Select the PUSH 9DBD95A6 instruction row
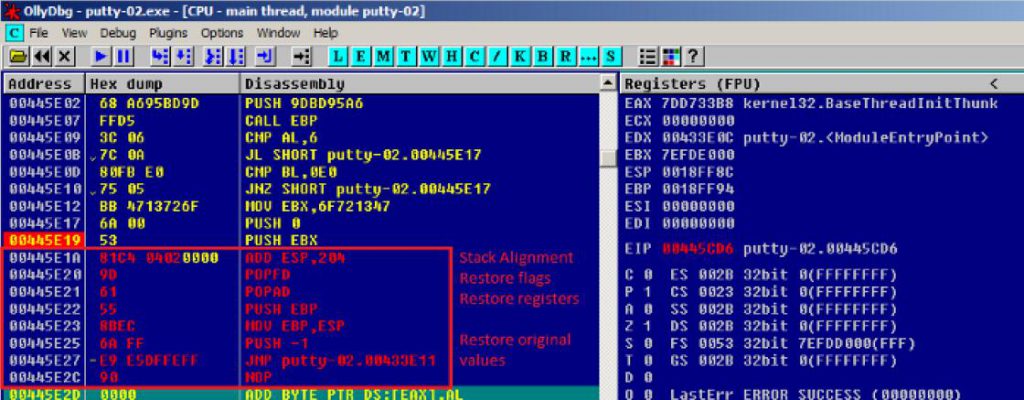1024x400 pixels. 301,103
